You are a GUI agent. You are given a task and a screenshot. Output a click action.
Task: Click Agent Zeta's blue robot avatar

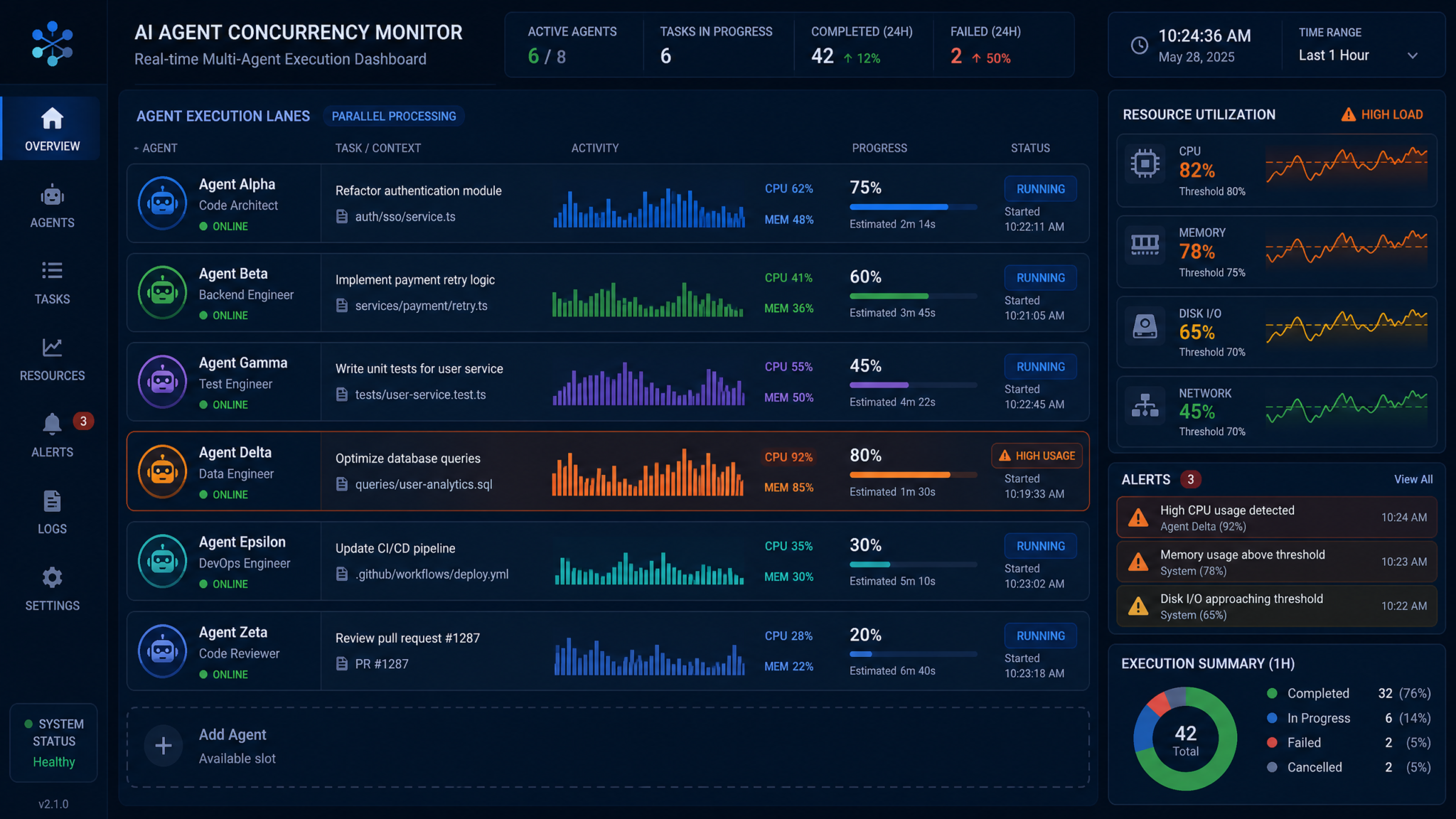coord(163,651)
